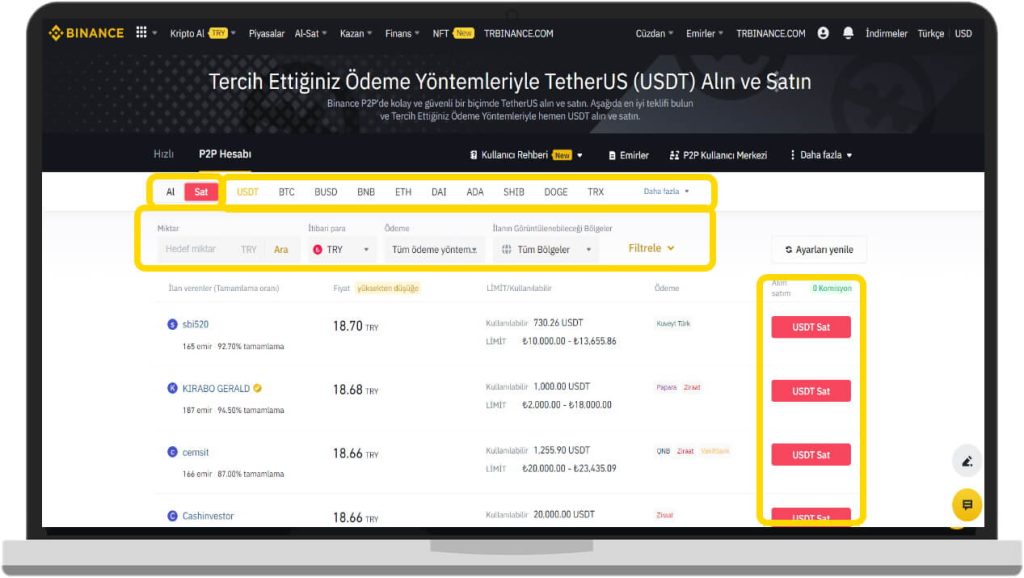Image resolution: width=1024 pixels, height=578 pixels.
Task: Open the Tüm ödeme yöntemleri dropdown
Action: click(434, 249)
